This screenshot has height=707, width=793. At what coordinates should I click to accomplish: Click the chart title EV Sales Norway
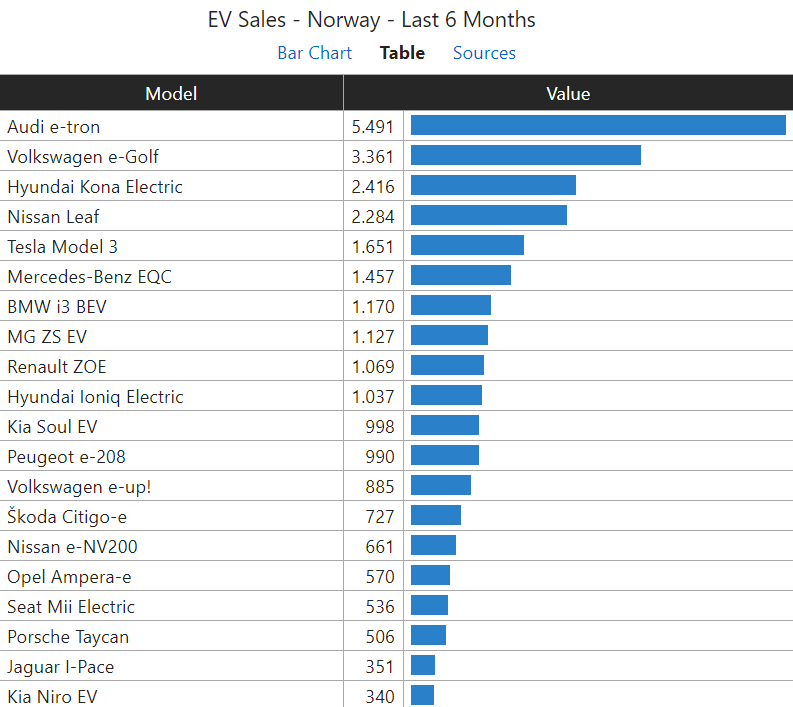tap(371, 20)
